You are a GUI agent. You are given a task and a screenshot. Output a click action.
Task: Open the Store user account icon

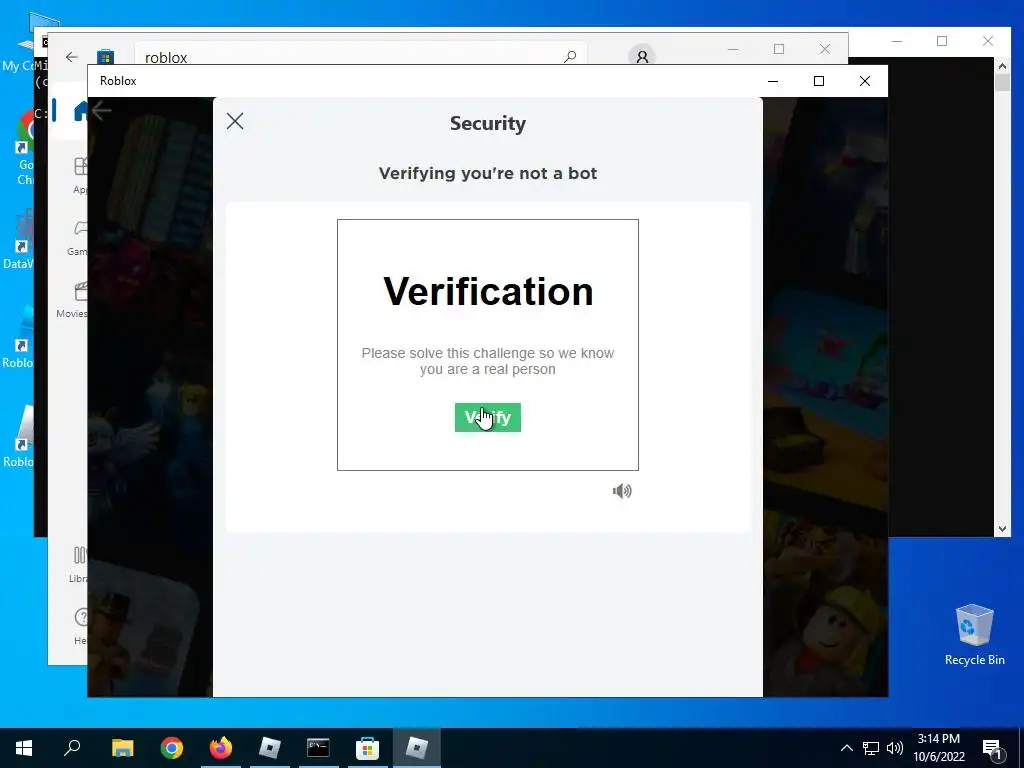pyautogui.click(x=642, y=56)
